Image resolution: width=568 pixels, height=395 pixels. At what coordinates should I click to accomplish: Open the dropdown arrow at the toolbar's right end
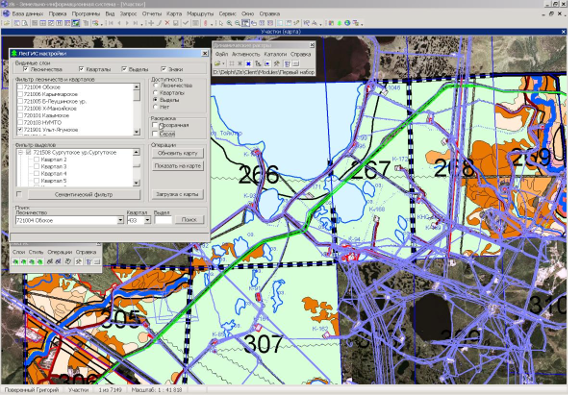(362, 24)
